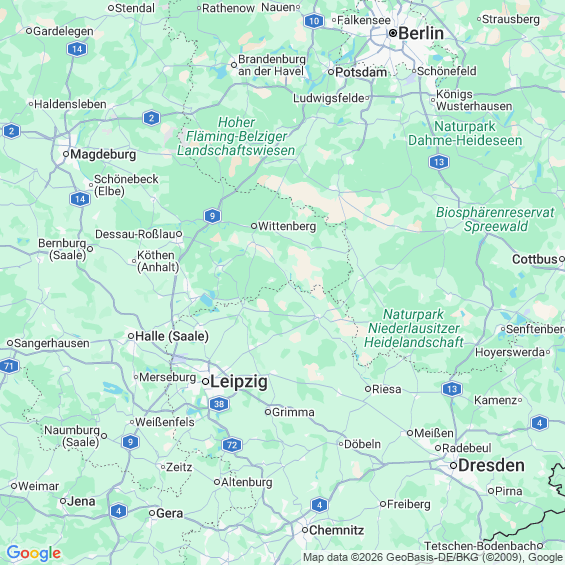Select the Dresden city label
The image size is (565, 565).
pyautogui.click(x=491, y=465)
